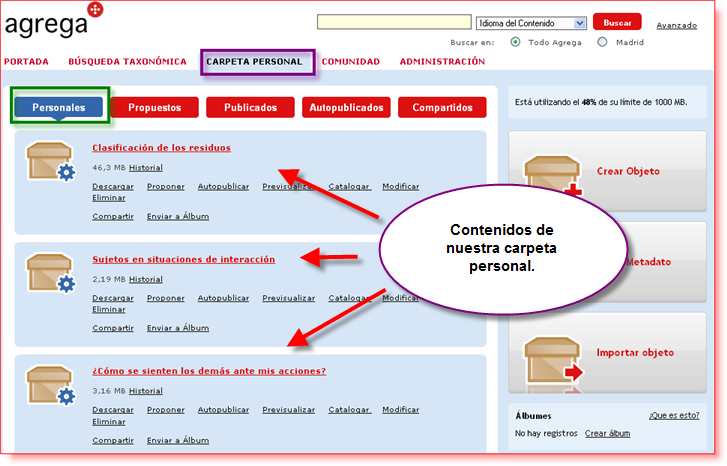Screen dimensions: 727x466
Task: Switch to the Personales tab
Action: point(59,108)
